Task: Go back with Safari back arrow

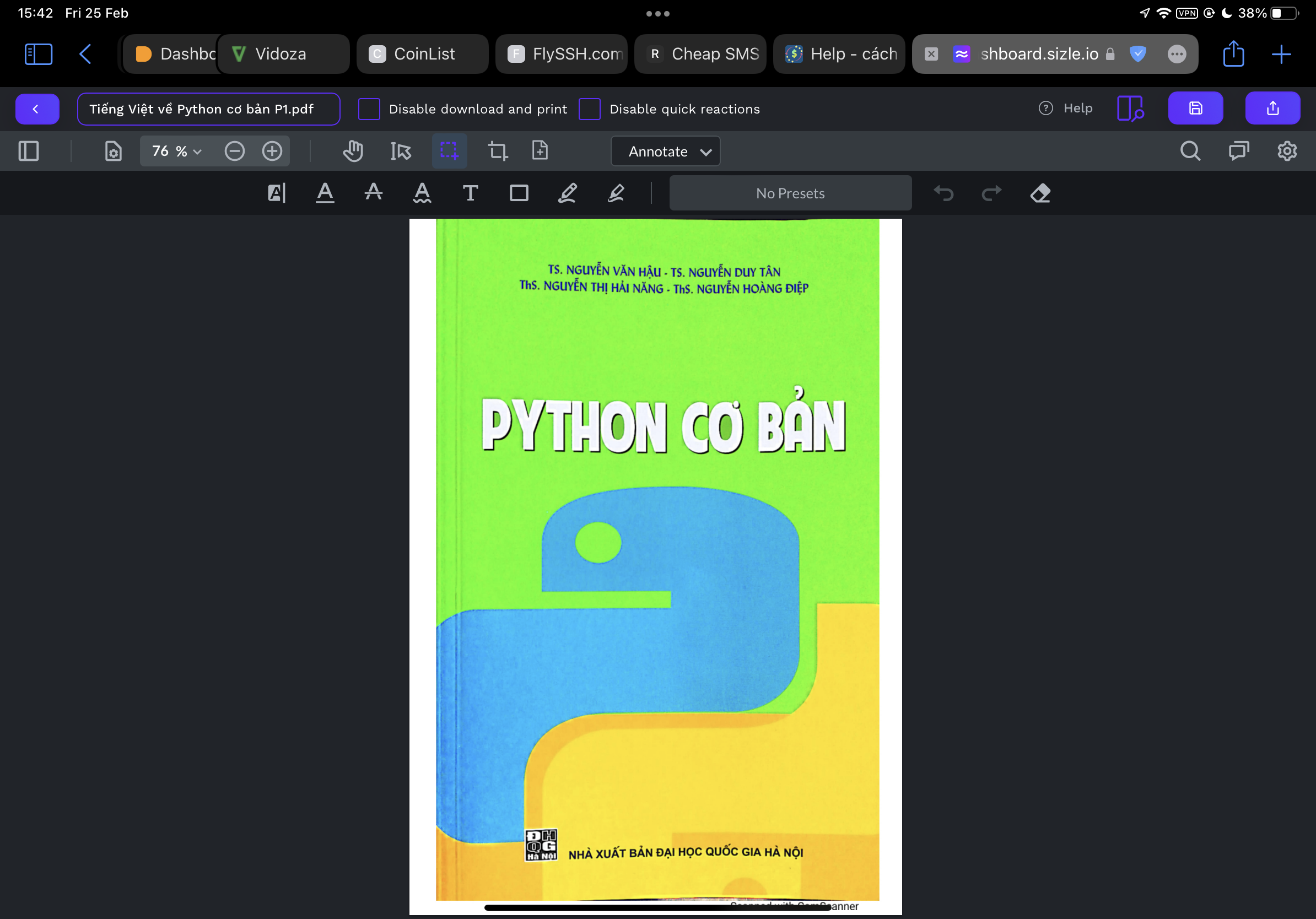Action: (x=85, y=54)
